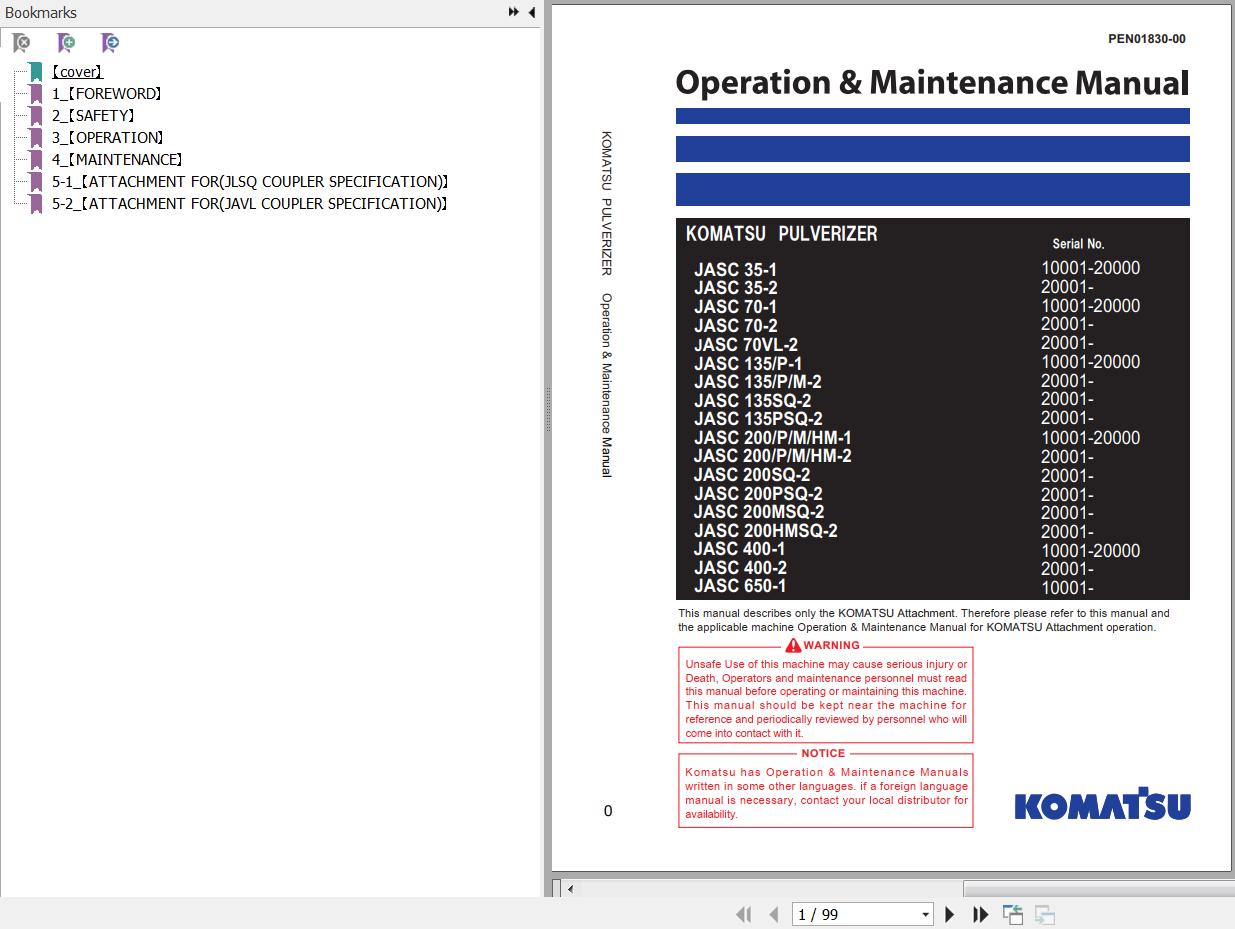Click the model line JASC 650-1
1235x929 pixels.
coord(740,586)
